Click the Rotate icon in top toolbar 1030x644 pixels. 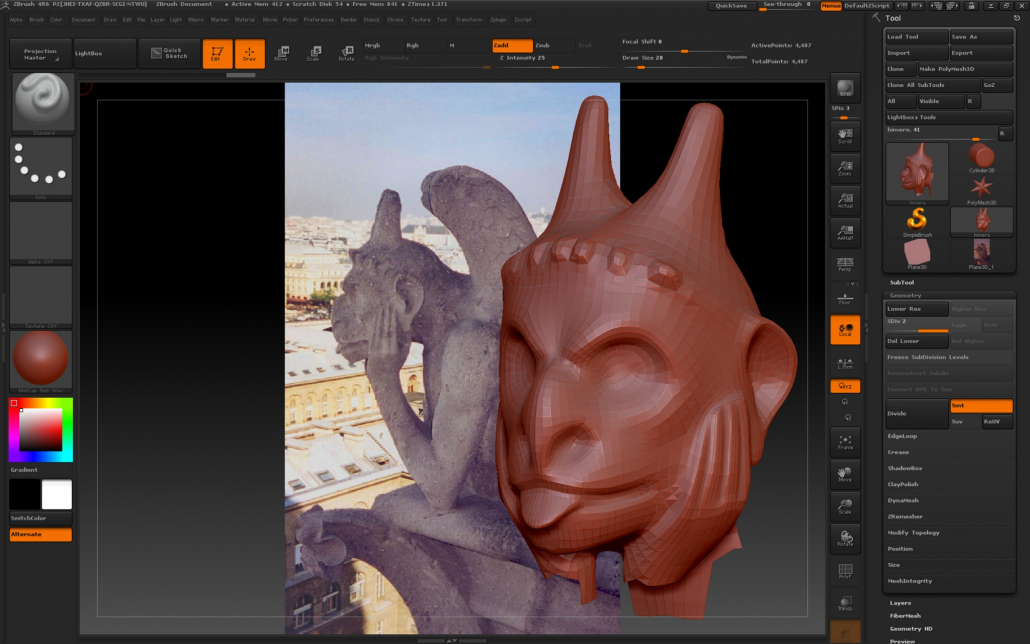point(346,54)
